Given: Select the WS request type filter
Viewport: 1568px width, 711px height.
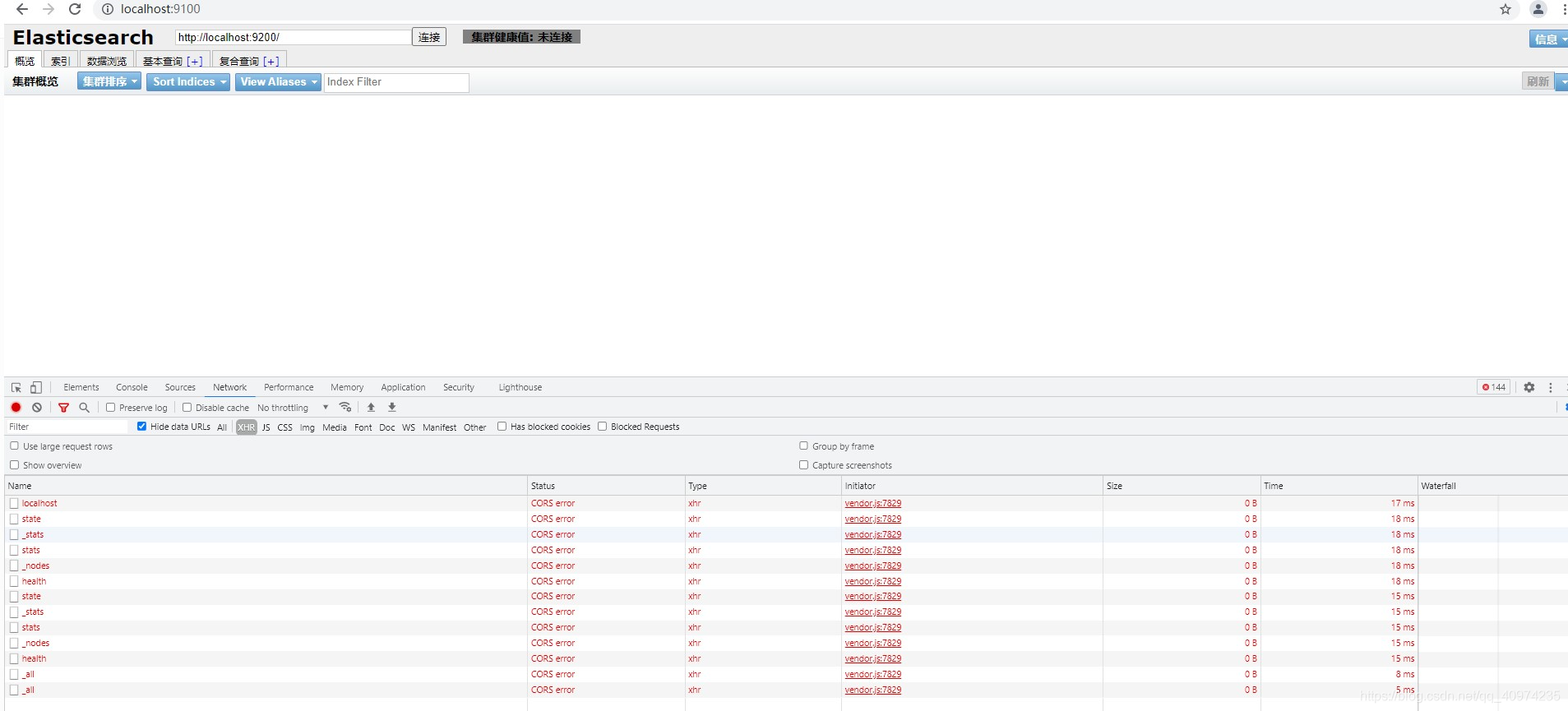Looking at the screenshot, I should [x=409, y=427].
